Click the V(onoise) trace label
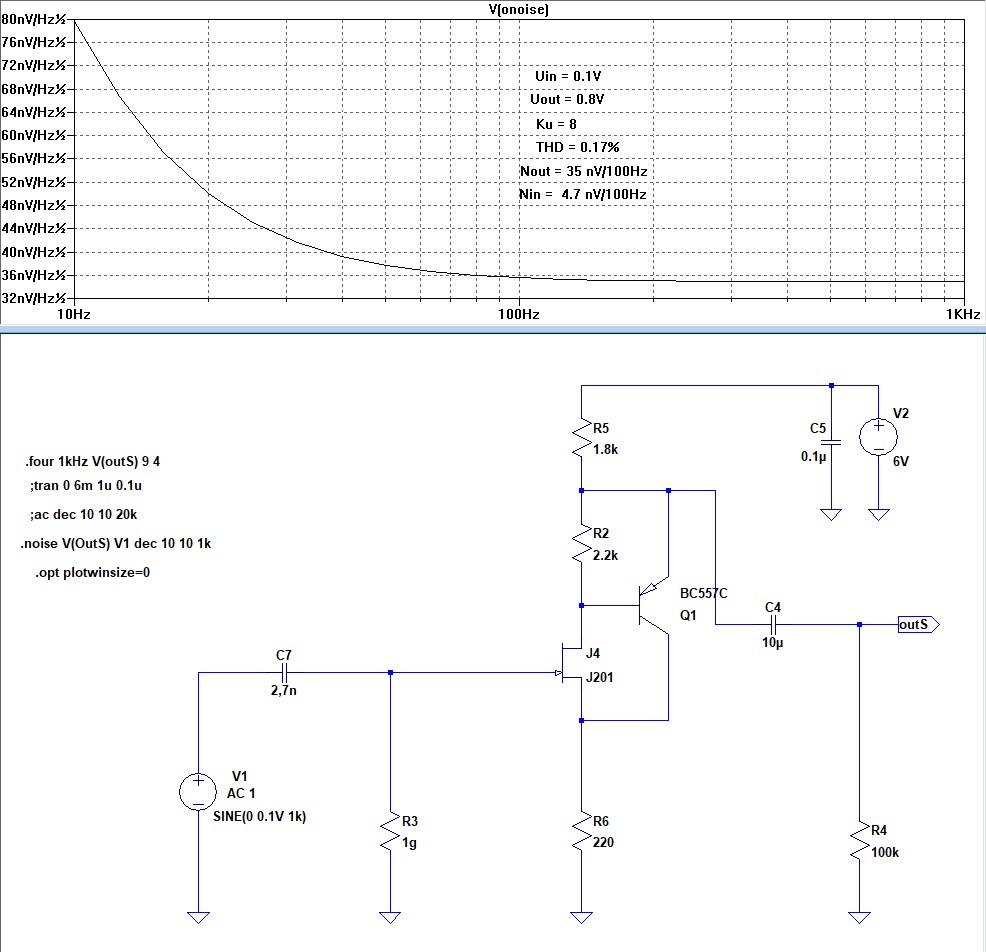The width and height of the screenshot is (986, 952). 517,9
